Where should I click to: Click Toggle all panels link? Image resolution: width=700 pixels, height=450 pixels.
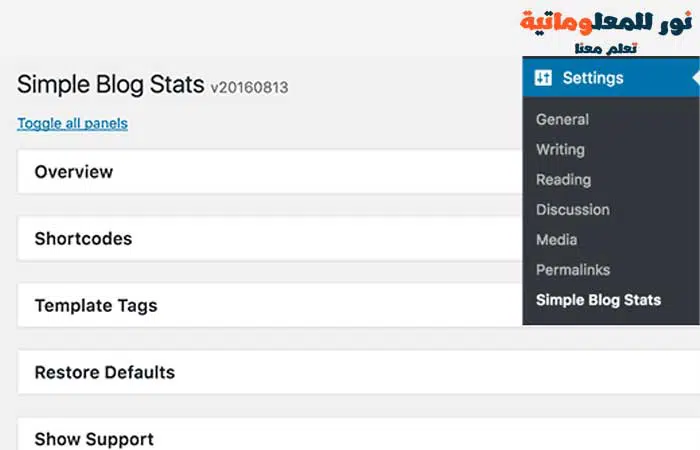[72, 123]
